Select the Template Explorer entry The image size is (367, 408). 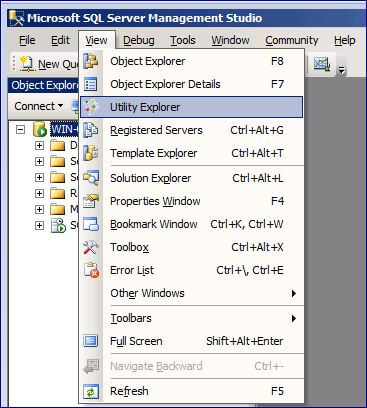(191, 153)
